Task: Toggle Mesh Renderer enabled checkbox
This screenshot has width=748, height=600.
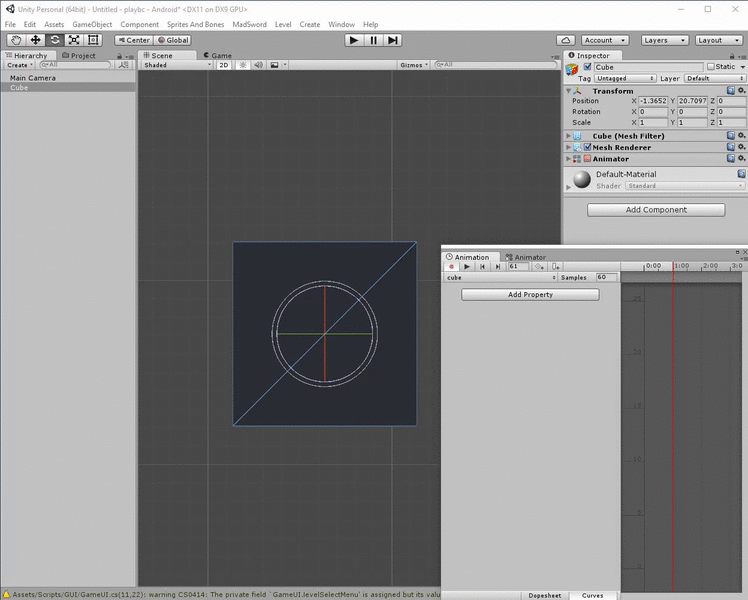Action: 588,147
